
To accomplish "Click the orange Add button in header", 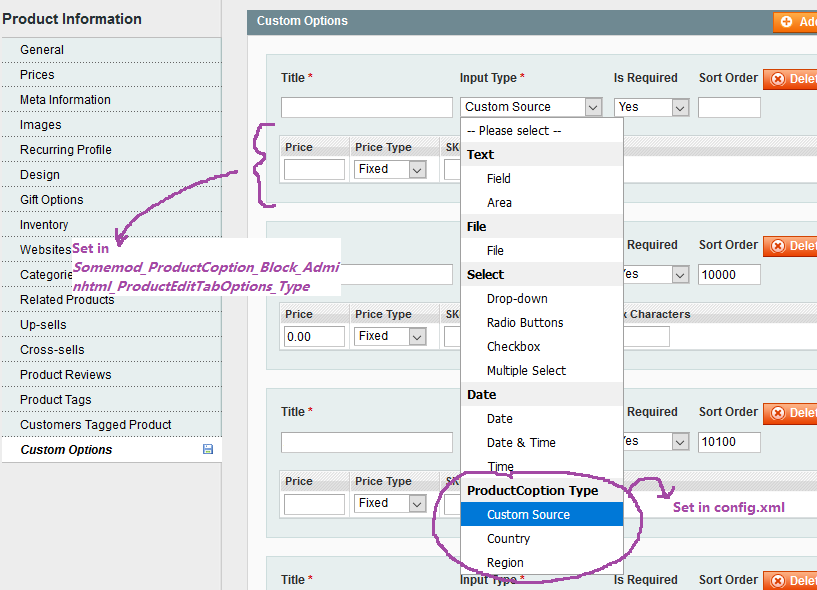I will click(x=796, y=21).
